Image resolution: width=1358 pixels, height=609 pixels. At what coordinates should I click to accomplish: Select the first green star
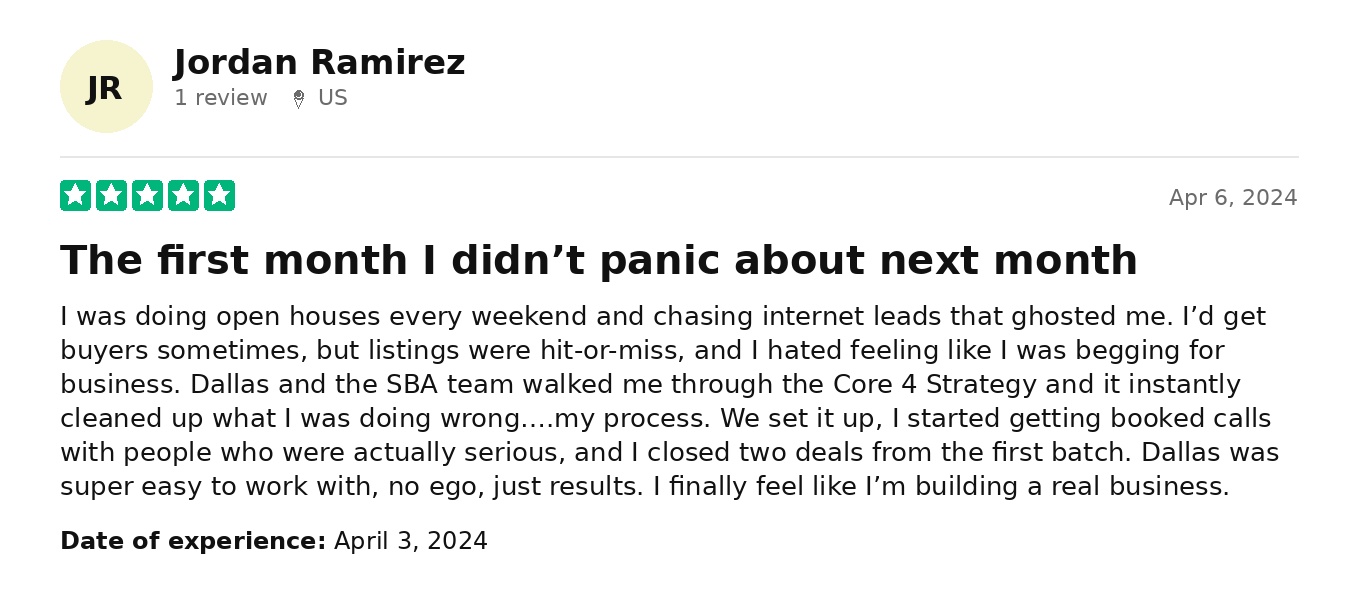click(x=75, y=196)
